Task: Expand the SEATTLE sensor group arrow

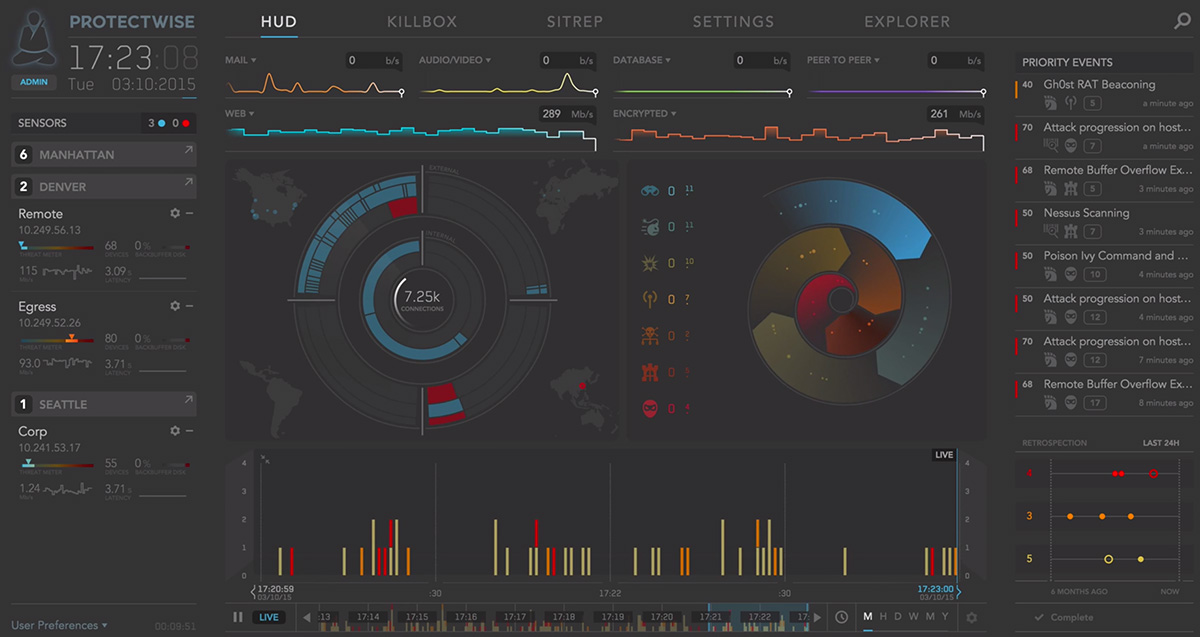Action: (188, 400)
